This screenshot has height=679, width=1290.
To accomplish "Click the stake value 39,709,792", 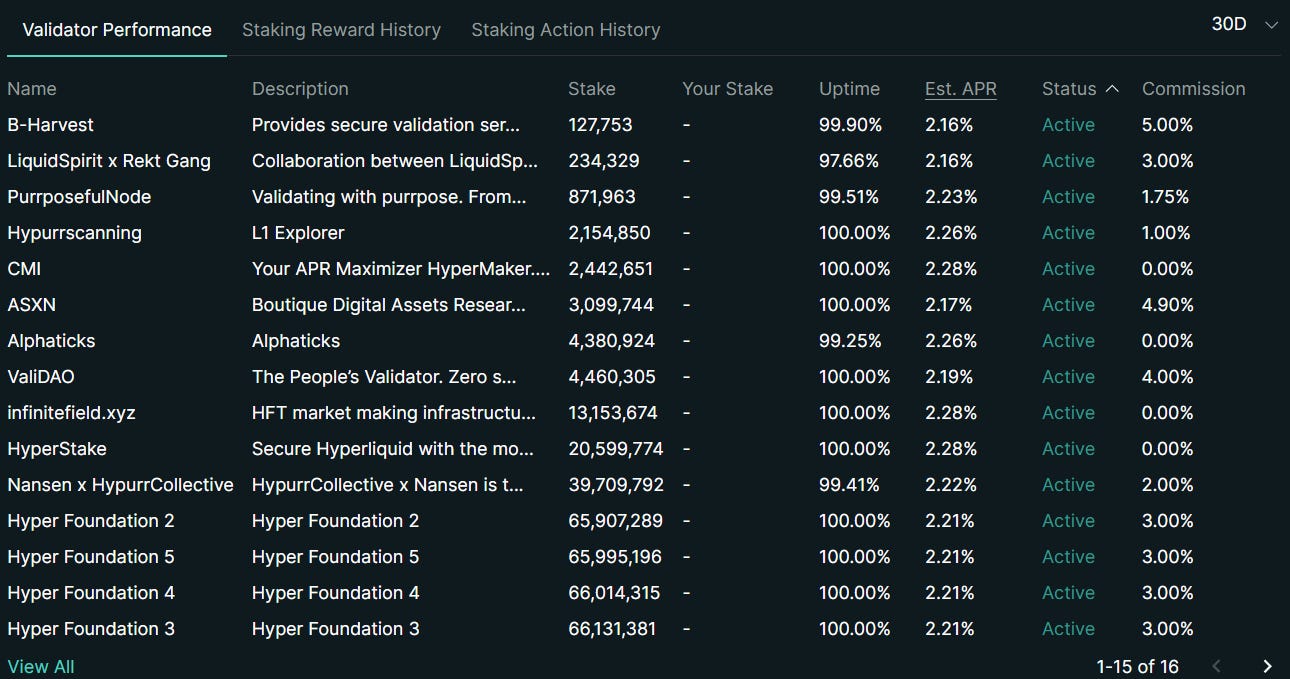I will pyautogui.click(x=616, y=485).
